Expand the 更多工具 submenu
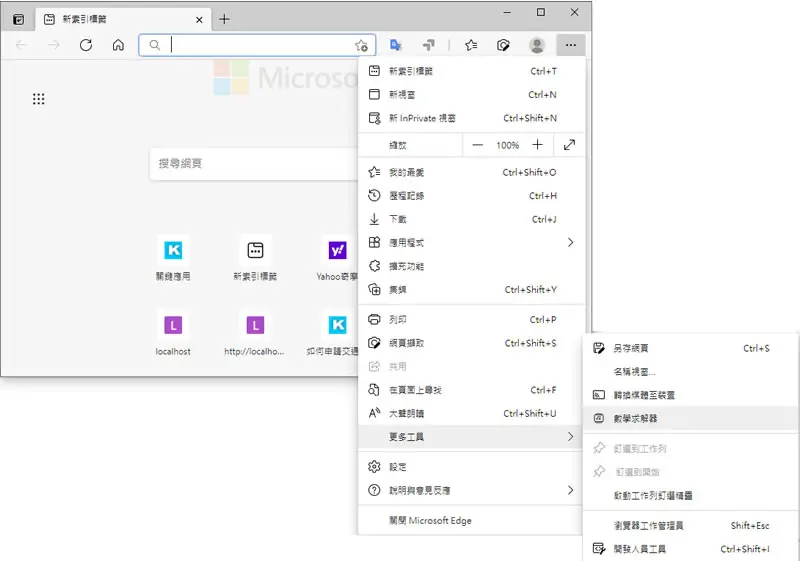800x561 pixels. pyautogui.click(x=470, y=437)
